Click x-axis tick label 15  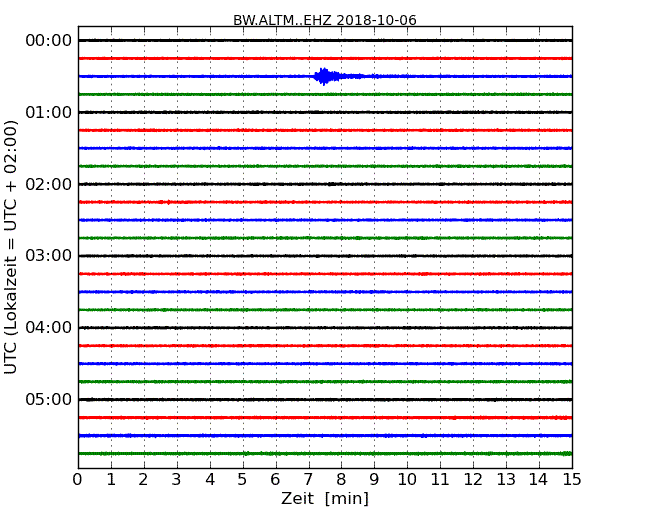[x=572, y=480]
